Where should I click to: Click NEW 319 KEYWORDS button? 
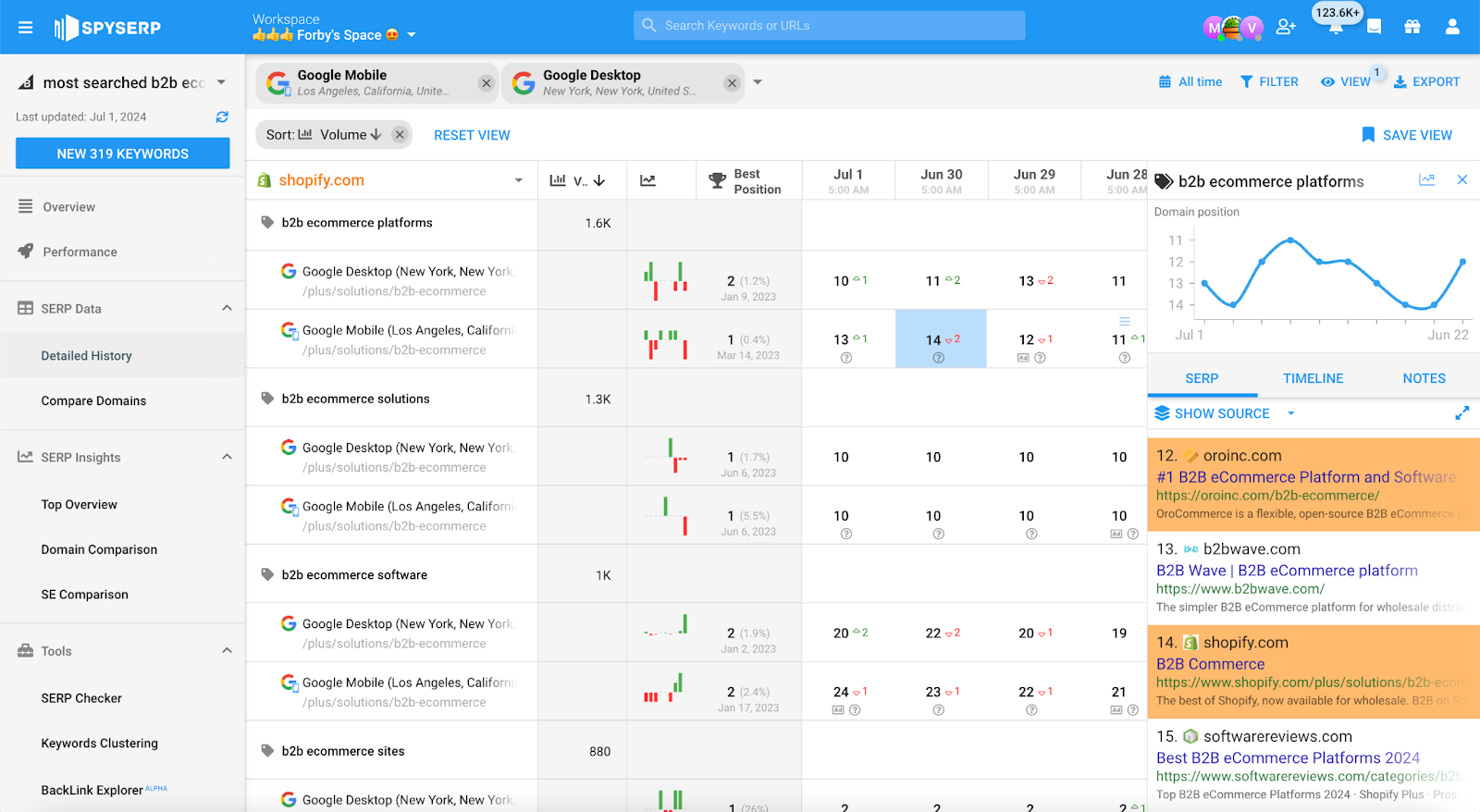tap(123, 154)
